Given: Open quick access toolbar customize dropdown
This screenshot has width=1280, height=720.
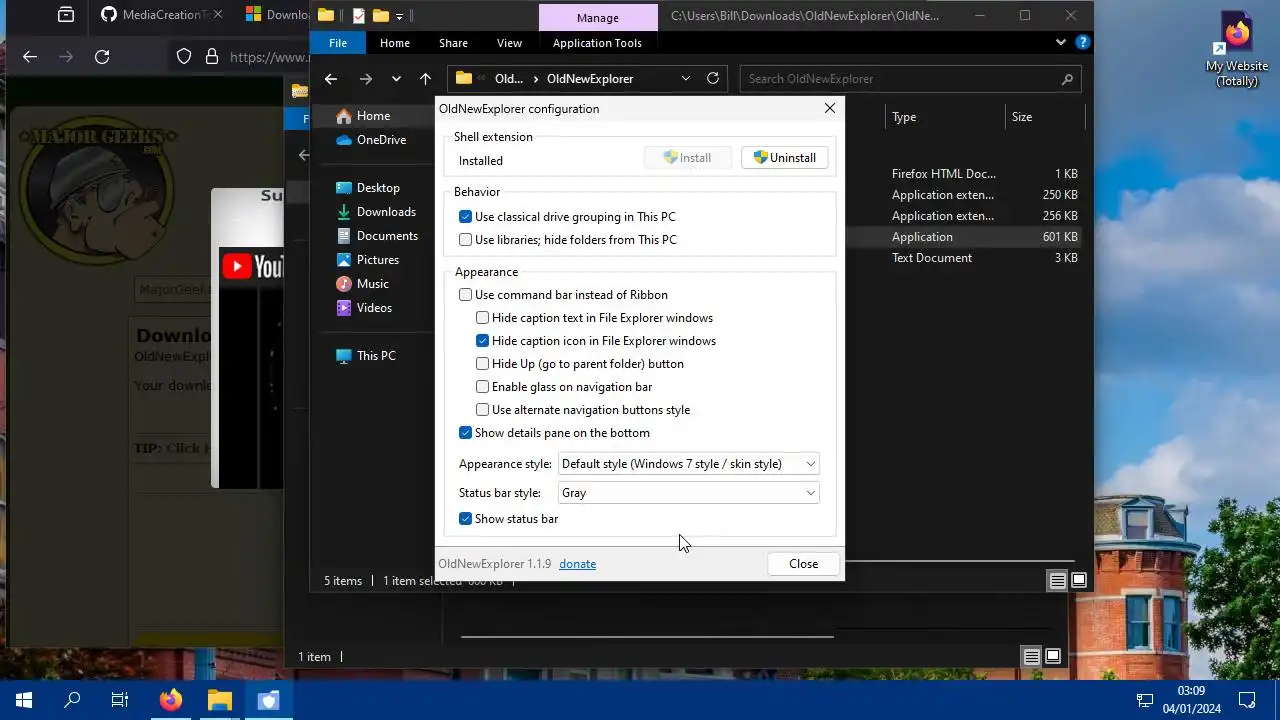Looking at the screenshot, I should tap(400, 16).
